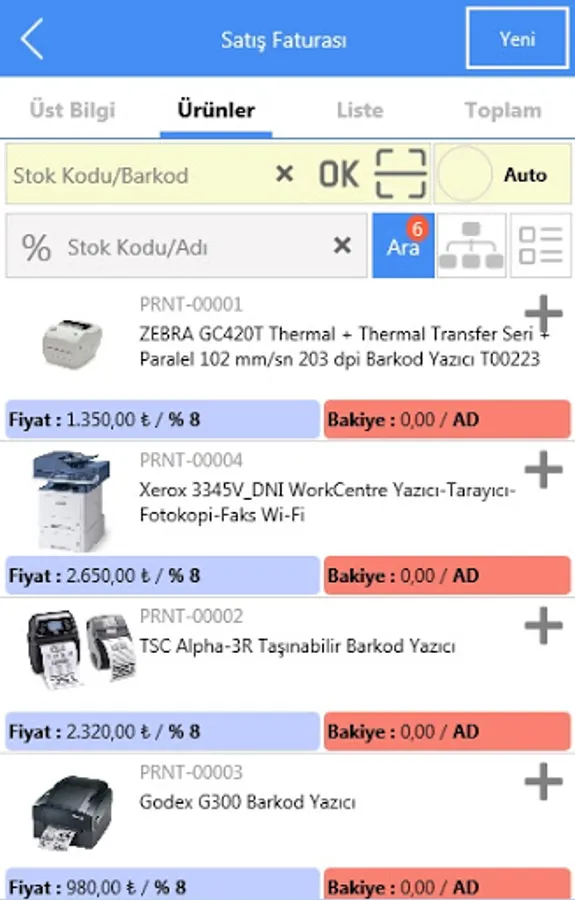The height and width of the screenshot is (900, 575).
Task: Focus the Stok Kodu/Barkod input field
Action: click(x=138, y=174)
